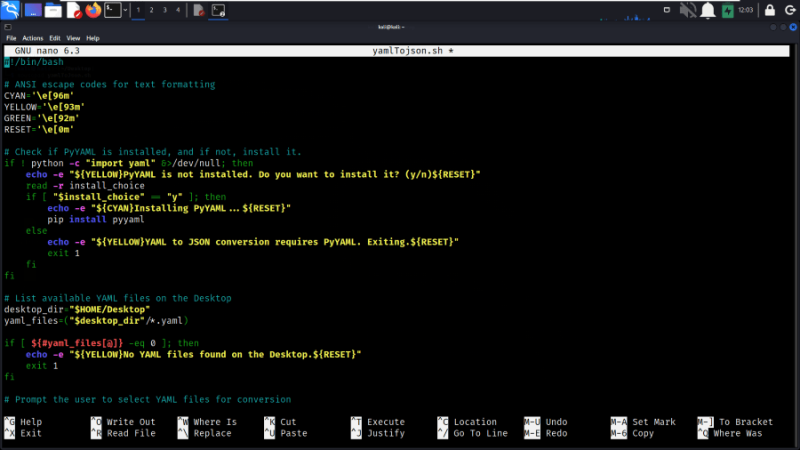Viewport: 800px width, 450px height.
Task: Open the file manager folder icon
Action: [x=53, y=10]
